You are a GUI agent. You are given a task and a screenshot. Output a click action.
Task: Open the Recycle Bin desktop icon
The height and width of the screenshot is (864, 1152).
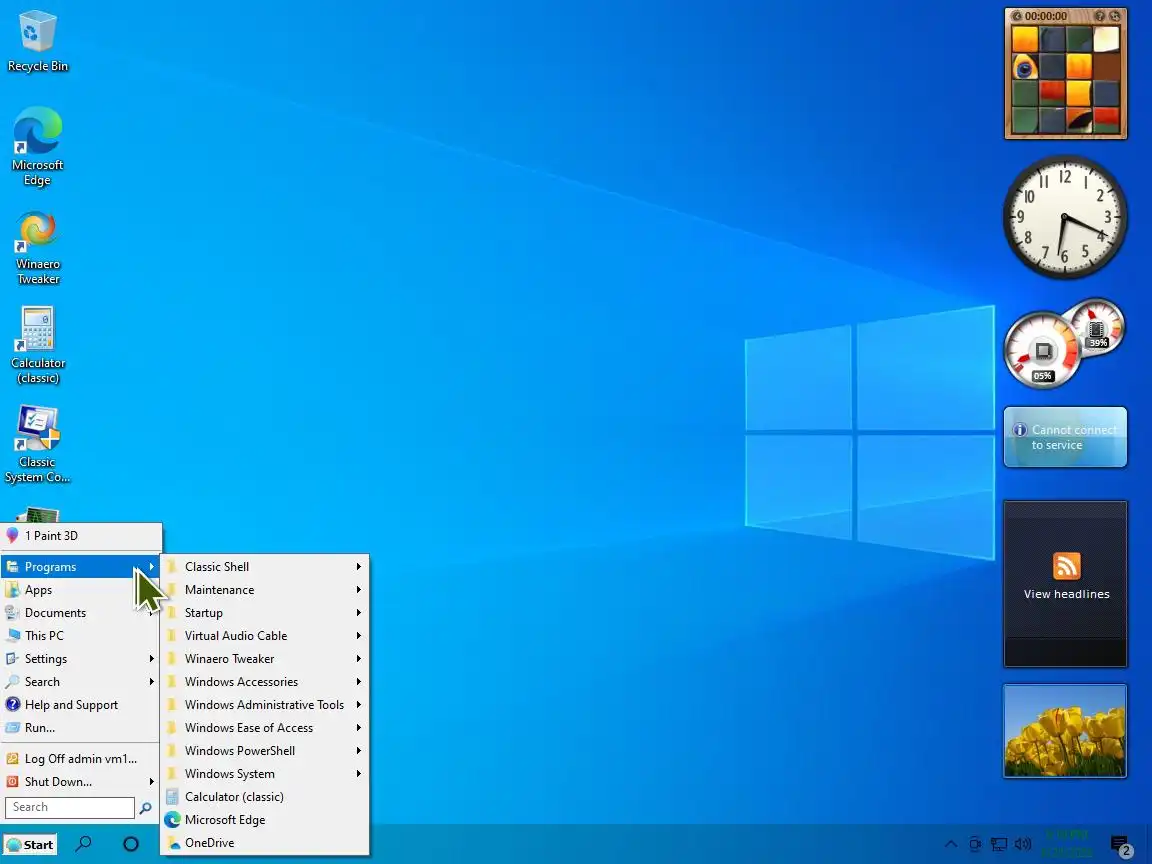(x=37, y=41)
